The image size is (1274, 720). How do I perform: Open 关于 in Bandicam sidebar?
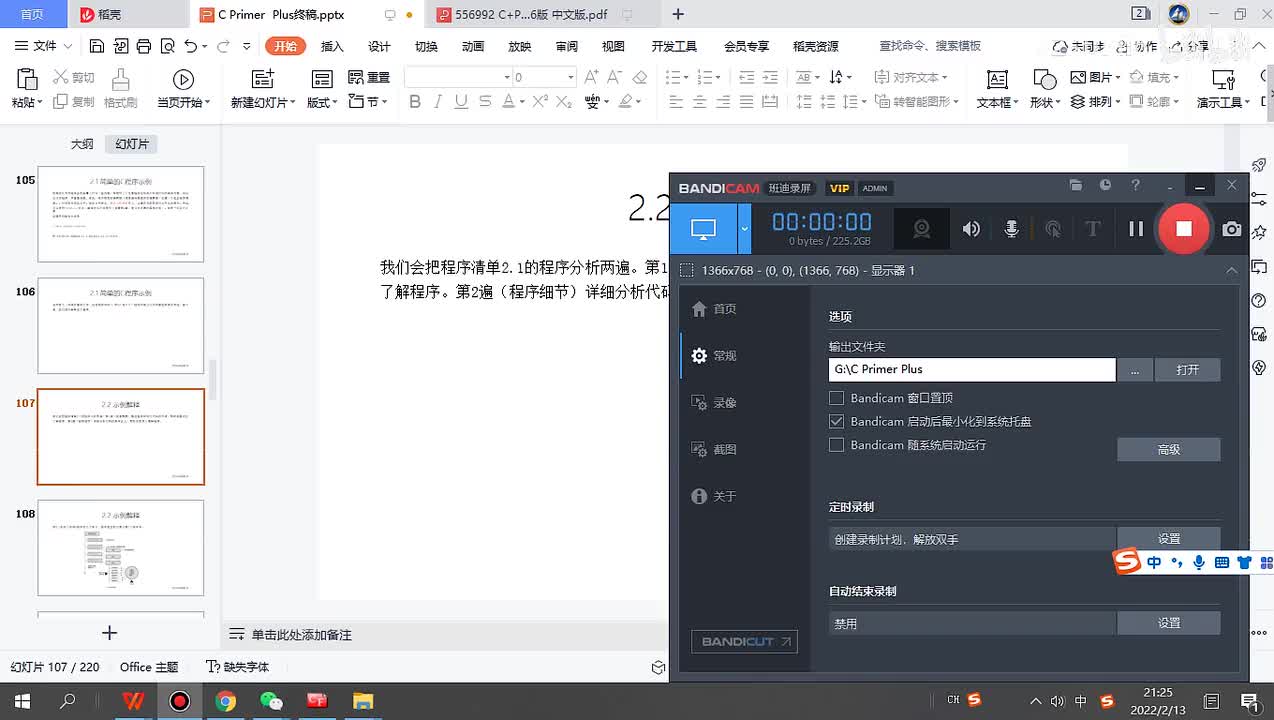(x=714, y=496)
